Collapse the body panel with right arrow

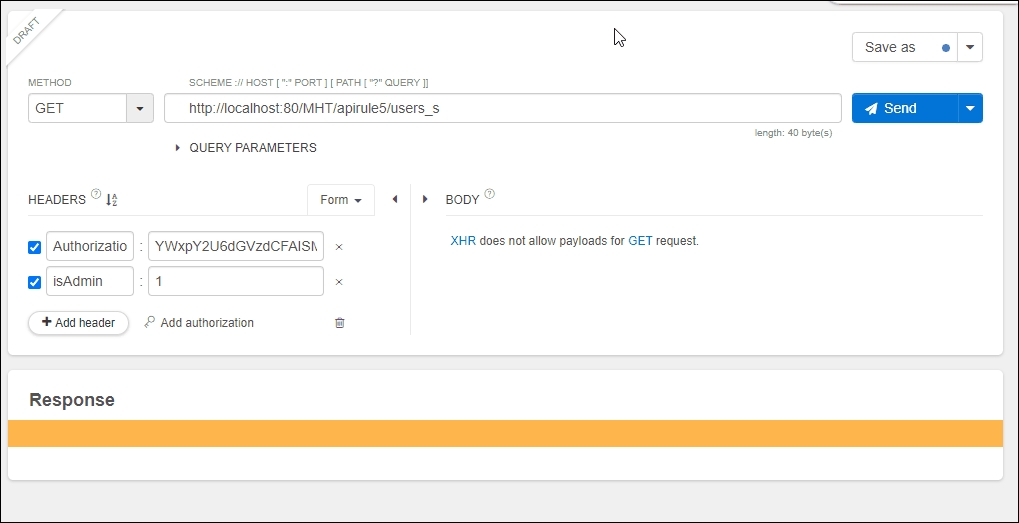tap(425, 200)
